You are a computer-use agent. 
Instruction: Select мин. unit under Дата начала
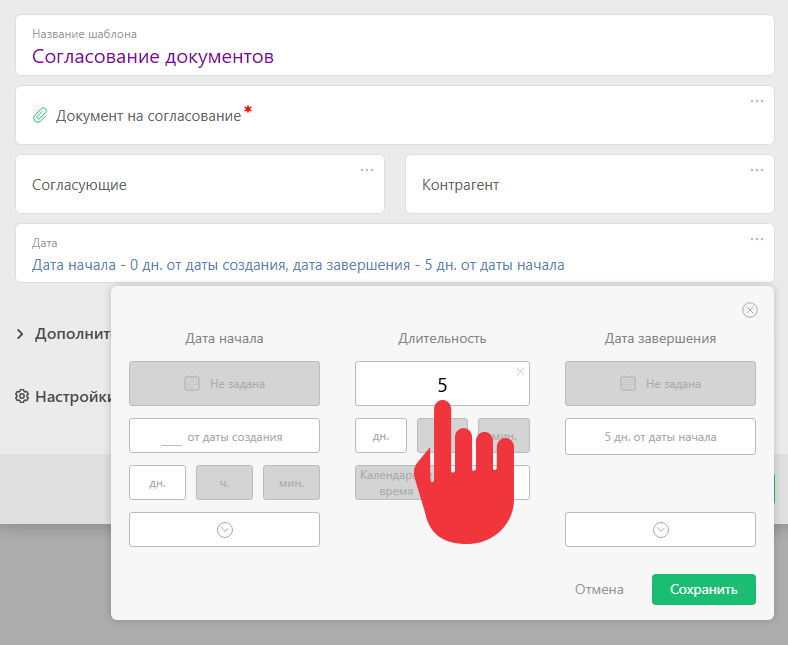click(291, 483)
